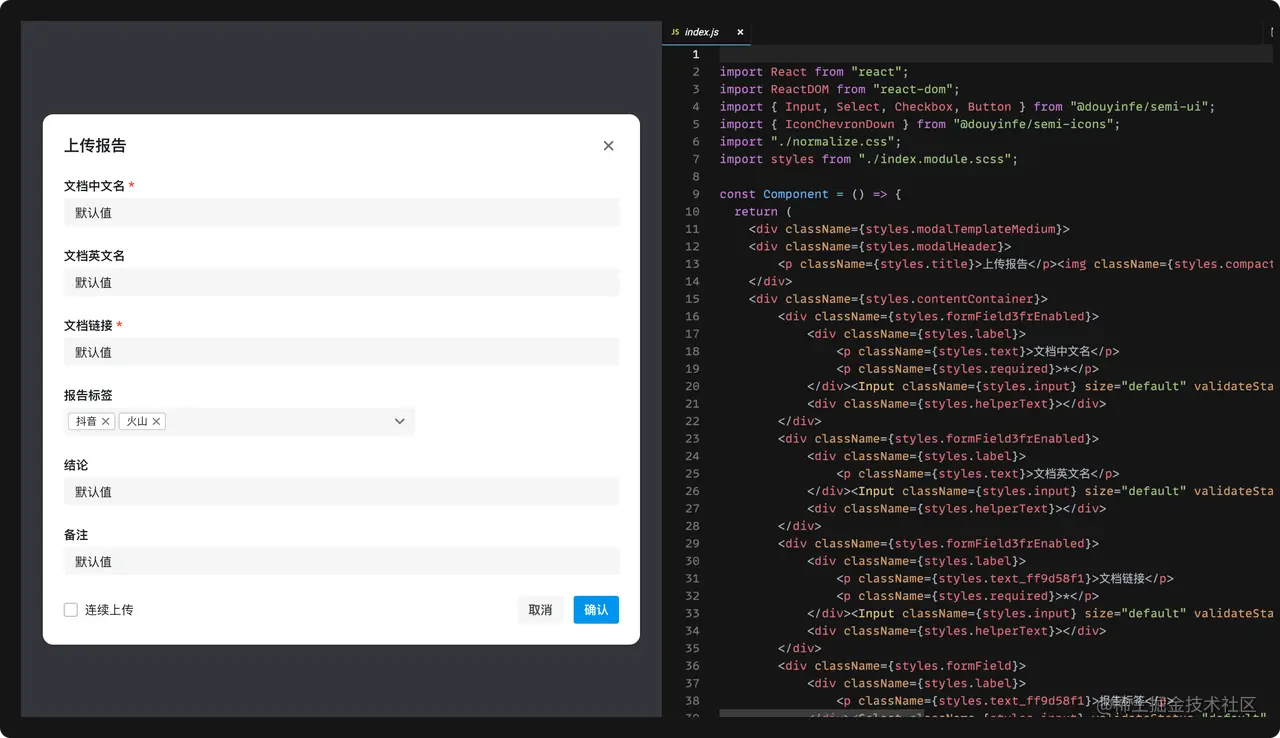Viewport: 1280px width, 738px height.
Task: Click the 报告标签 label
Action: click(88, 396)
